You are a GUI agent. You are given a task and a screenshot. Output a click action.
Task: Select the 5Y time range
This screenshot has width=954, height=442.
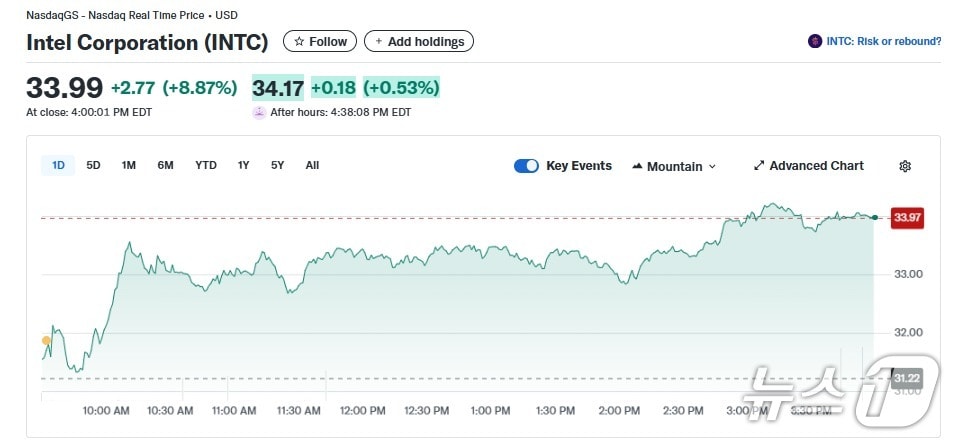tap(277, 165)
